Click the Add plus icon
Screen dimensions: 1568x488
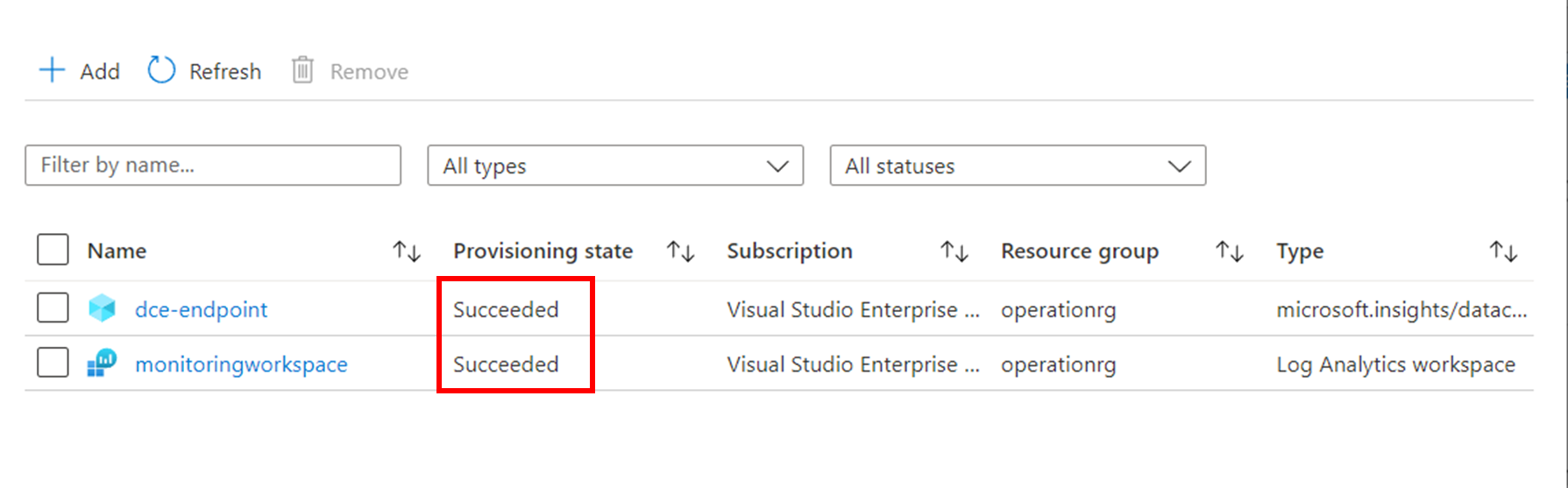tap(53, 70)
